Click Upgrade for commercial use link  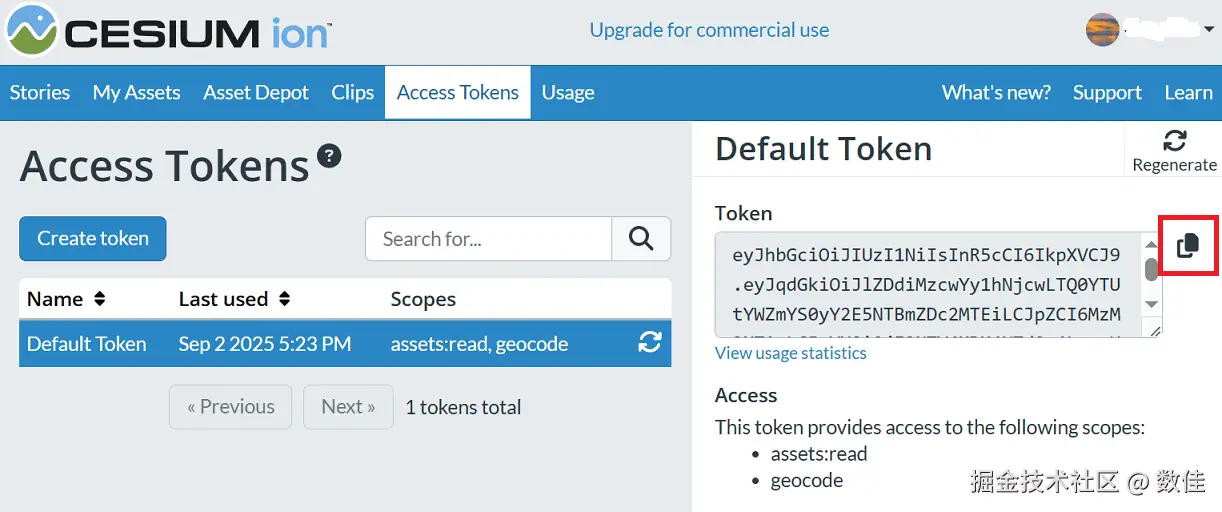point(709,30)
